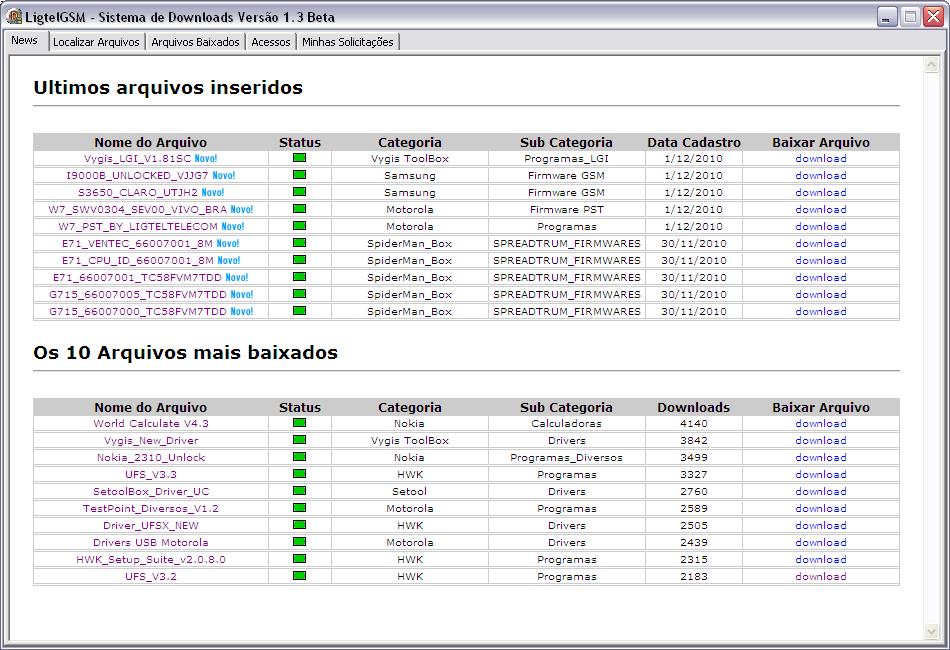This screenshot has width=950, height=650.
Task: Click the scrollbar down arrow
Action: click(x=932, y=632)
